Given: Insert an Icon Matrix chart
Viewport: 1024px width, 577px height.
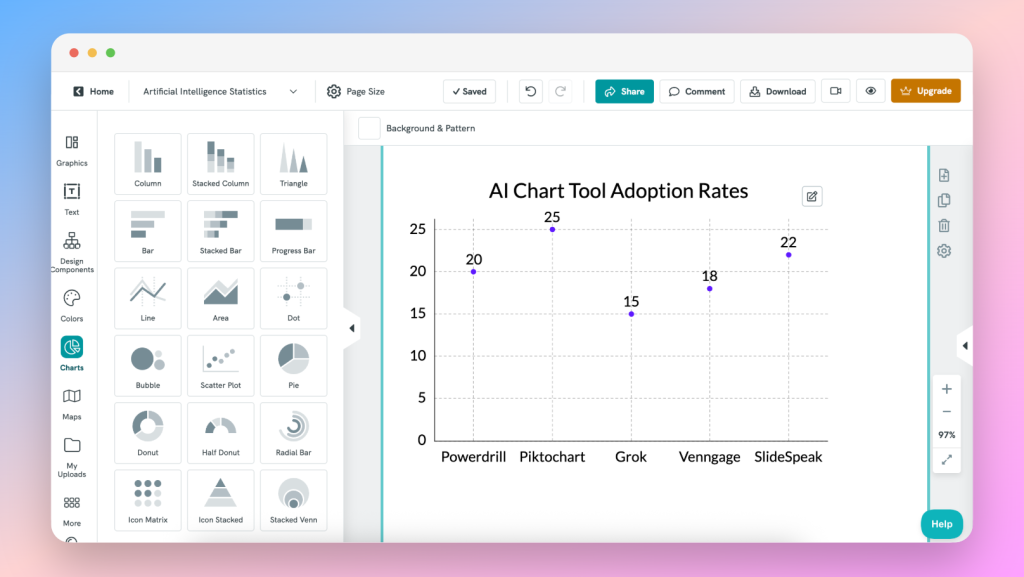Looking at the screenshot, I should pos(148,500).
